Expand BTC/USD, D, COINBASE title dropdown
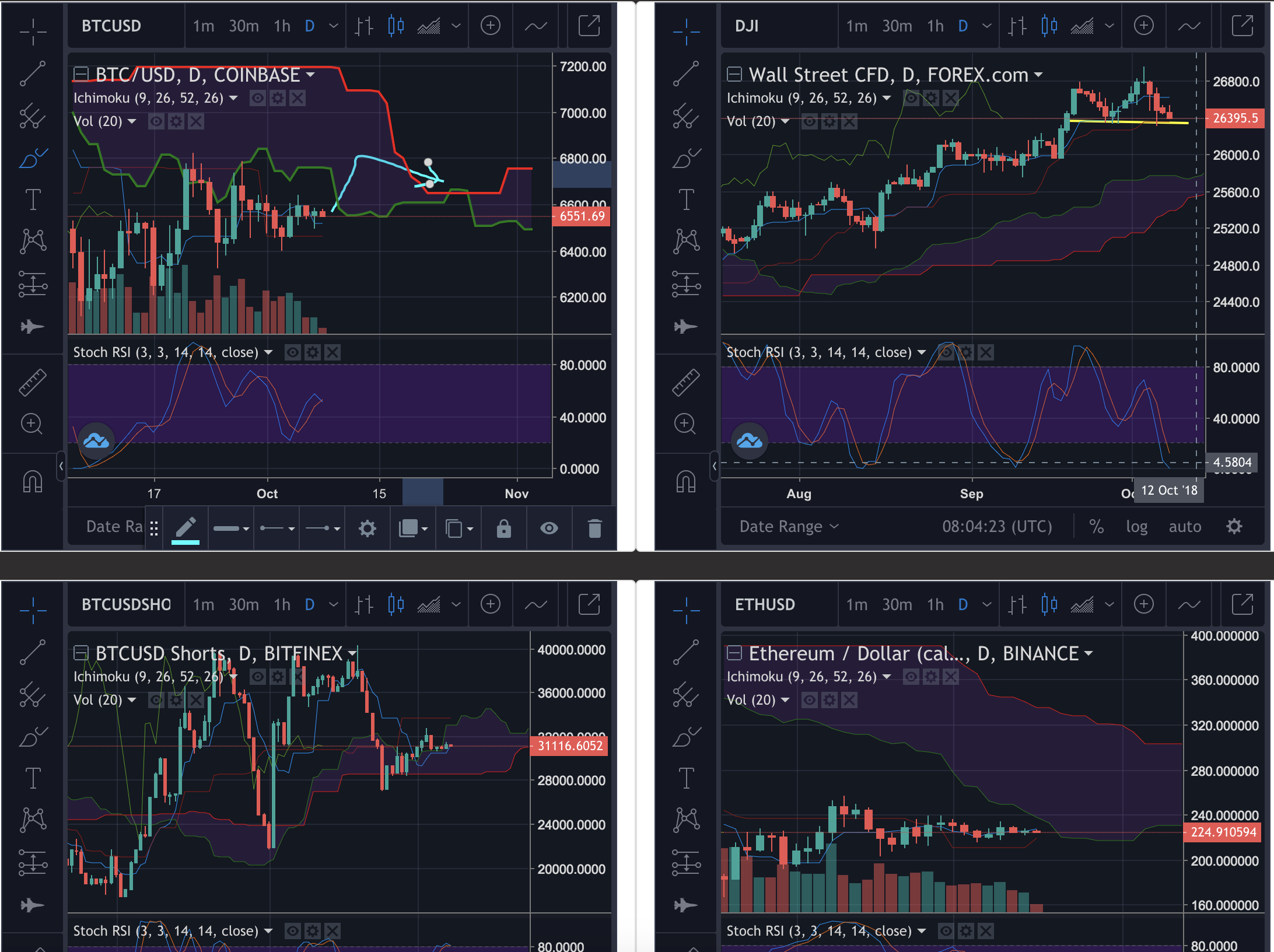The image size is (1274, 952). [x=310, y=75]
